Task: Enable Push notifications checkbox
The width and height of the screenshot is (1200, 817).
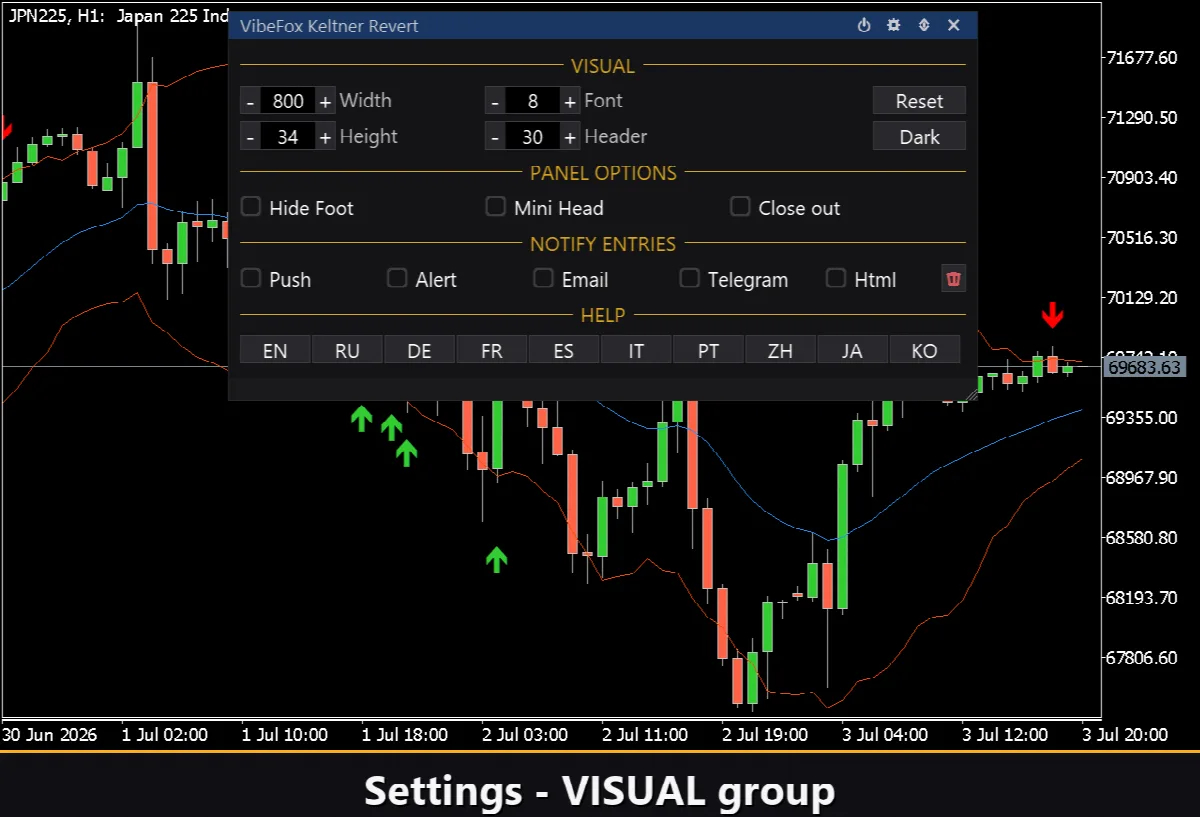Action: click(x=251, y=278)
